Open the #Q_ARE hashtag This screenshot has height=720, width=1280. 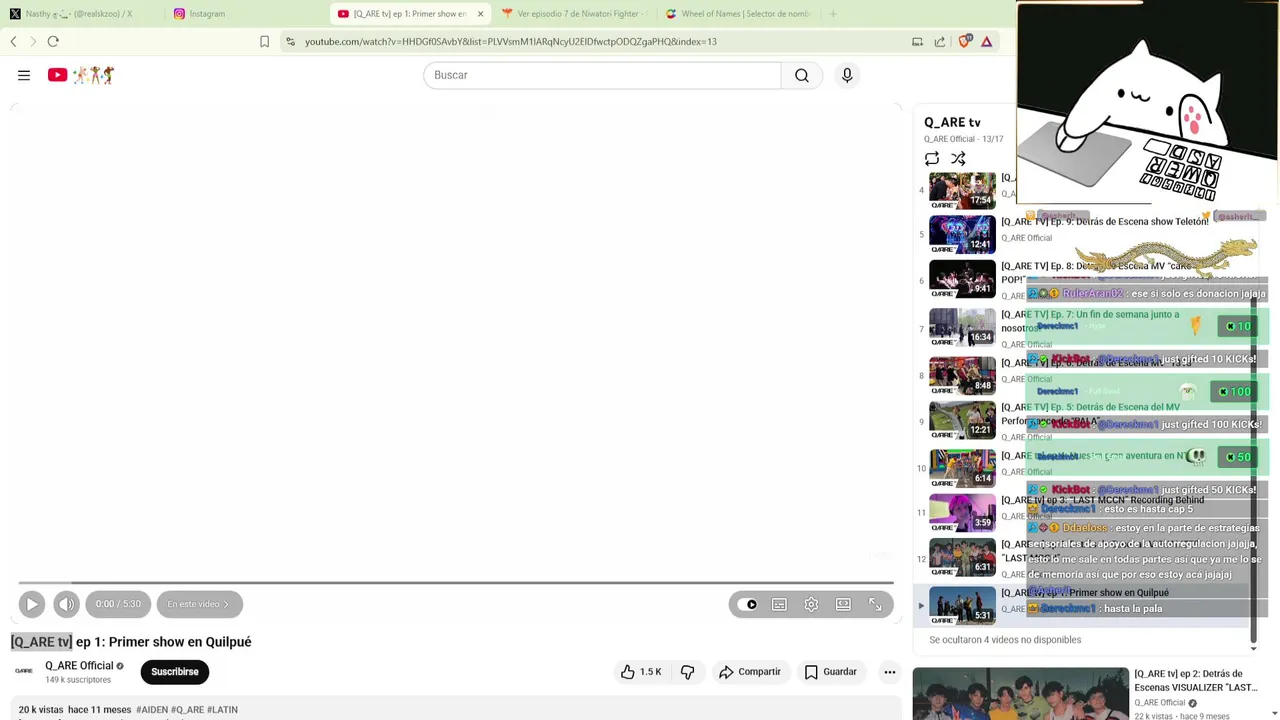[x=187, y=710]
